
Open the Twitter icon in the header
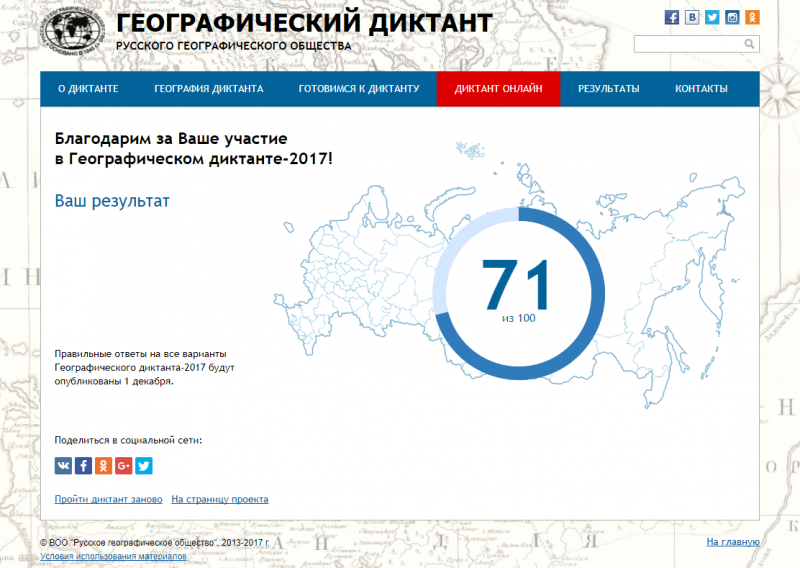click(712, 17)
